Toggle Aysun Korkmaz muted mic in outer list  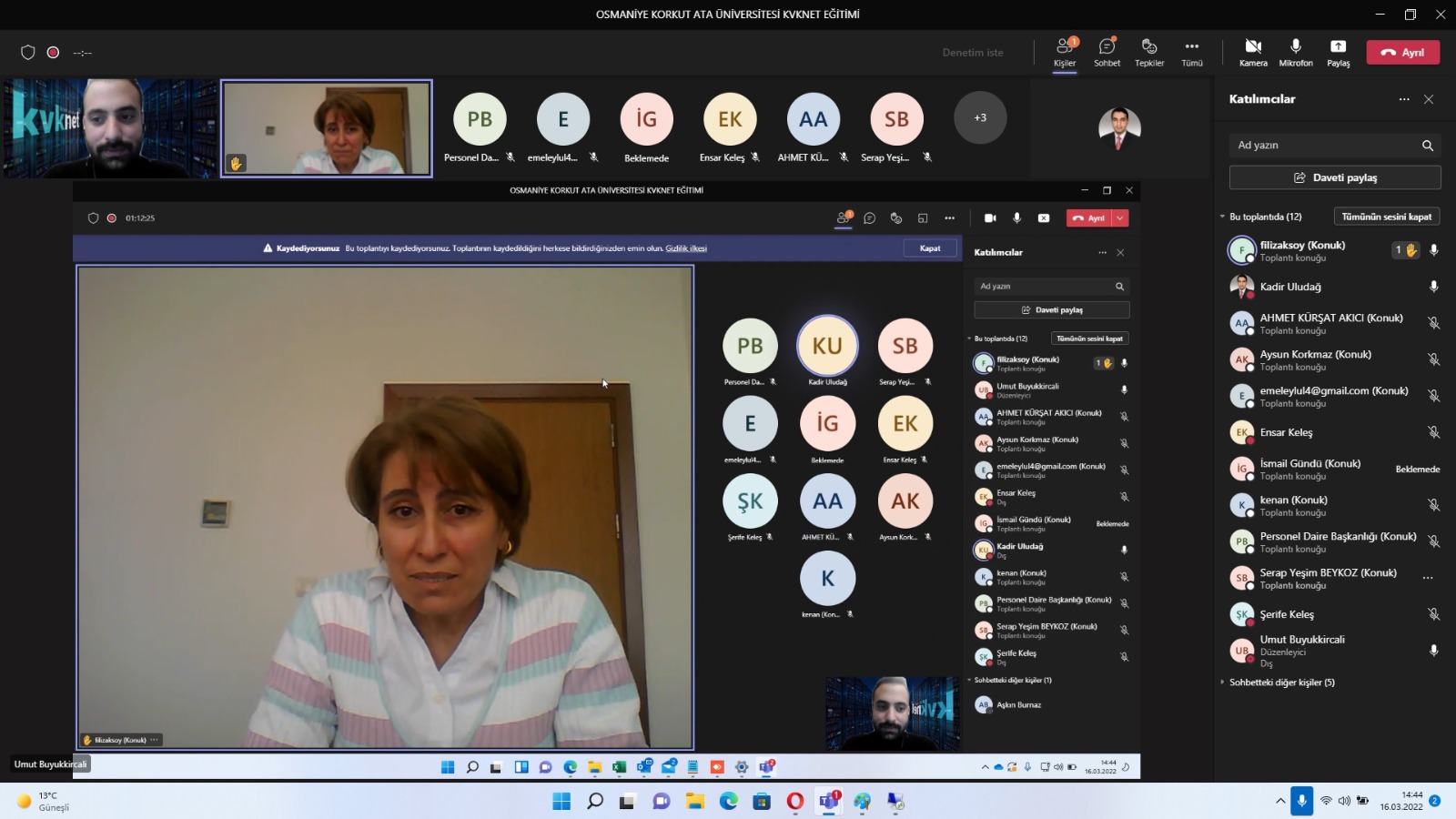[x=1433, y=359]
